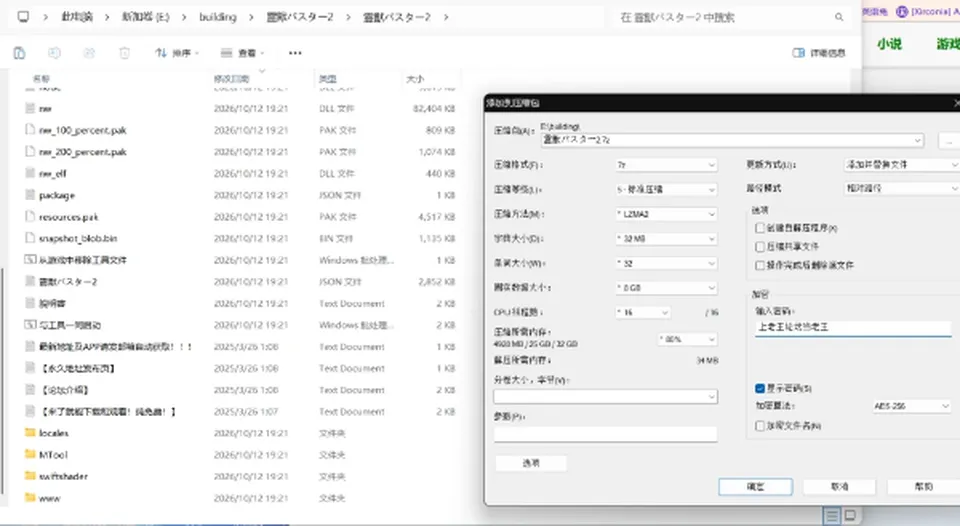The image size is (960, 526).
Task: Sort by the size column header
Action: (x=415, y=78)
